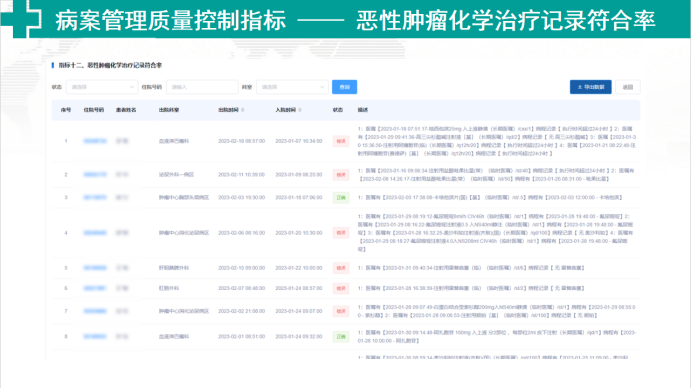The height and width of the screenshot is (388, 691).
Task: Click the blue 查询 search button
Action: [344, 87]
